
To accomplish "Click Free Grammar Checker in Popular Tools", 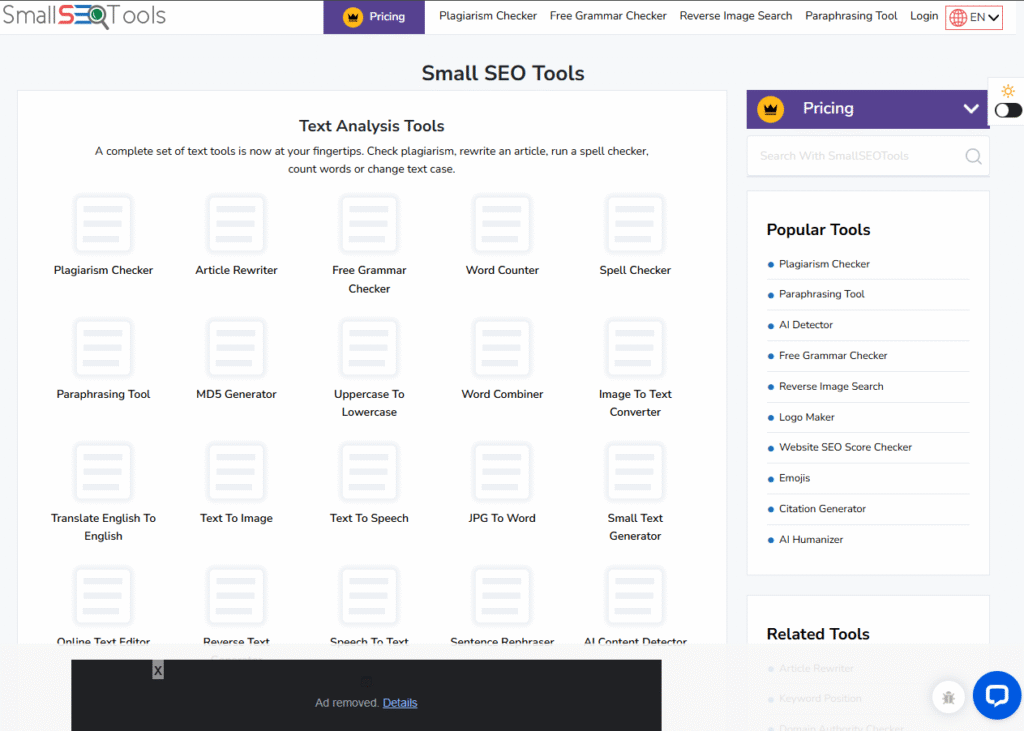I will pyautogui.click(x=833, y=355).
